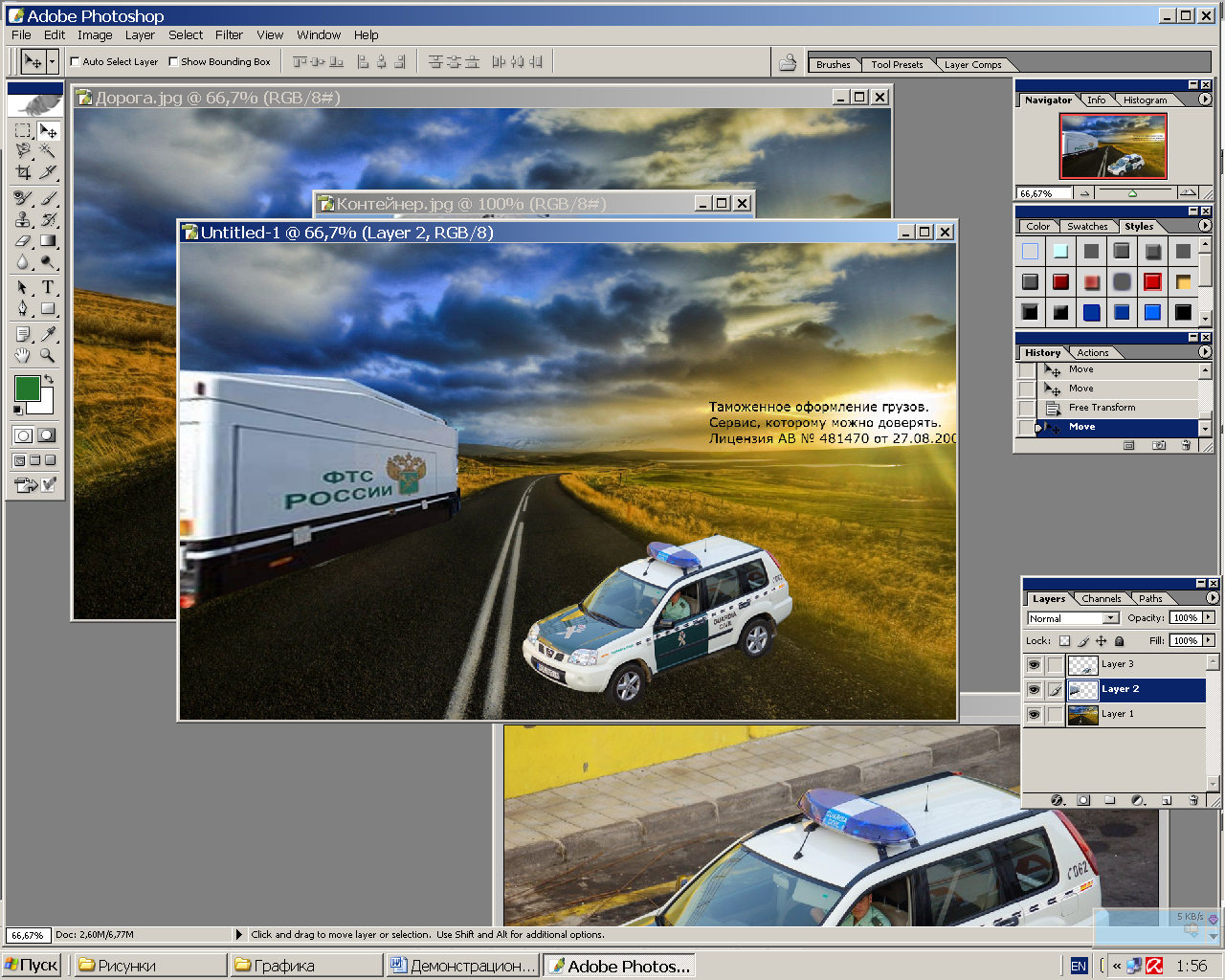Open Рисунки taskbar window
The width and height of the screenshot is (1225, 980).
coord(150,966)
